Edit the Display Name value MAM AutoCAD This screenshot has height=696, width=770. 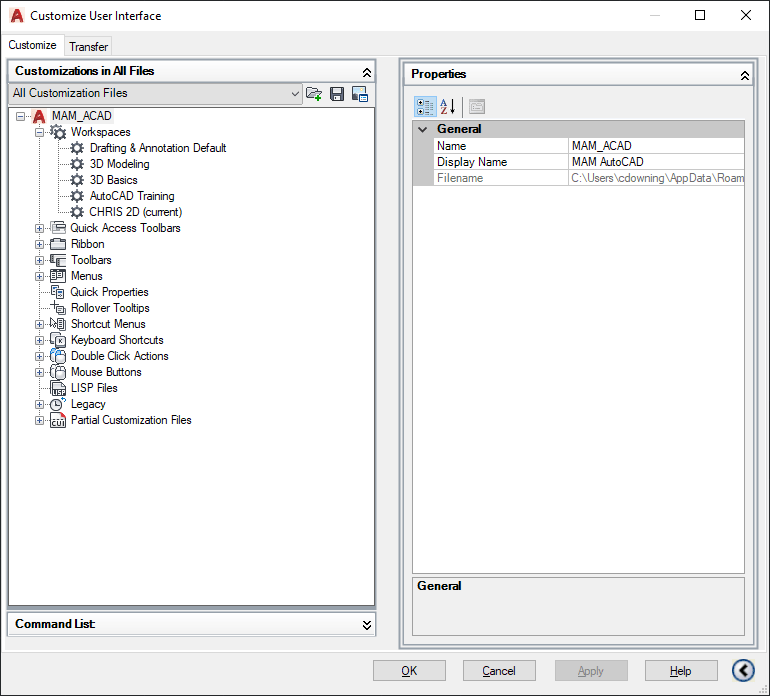tap(657, 162)
